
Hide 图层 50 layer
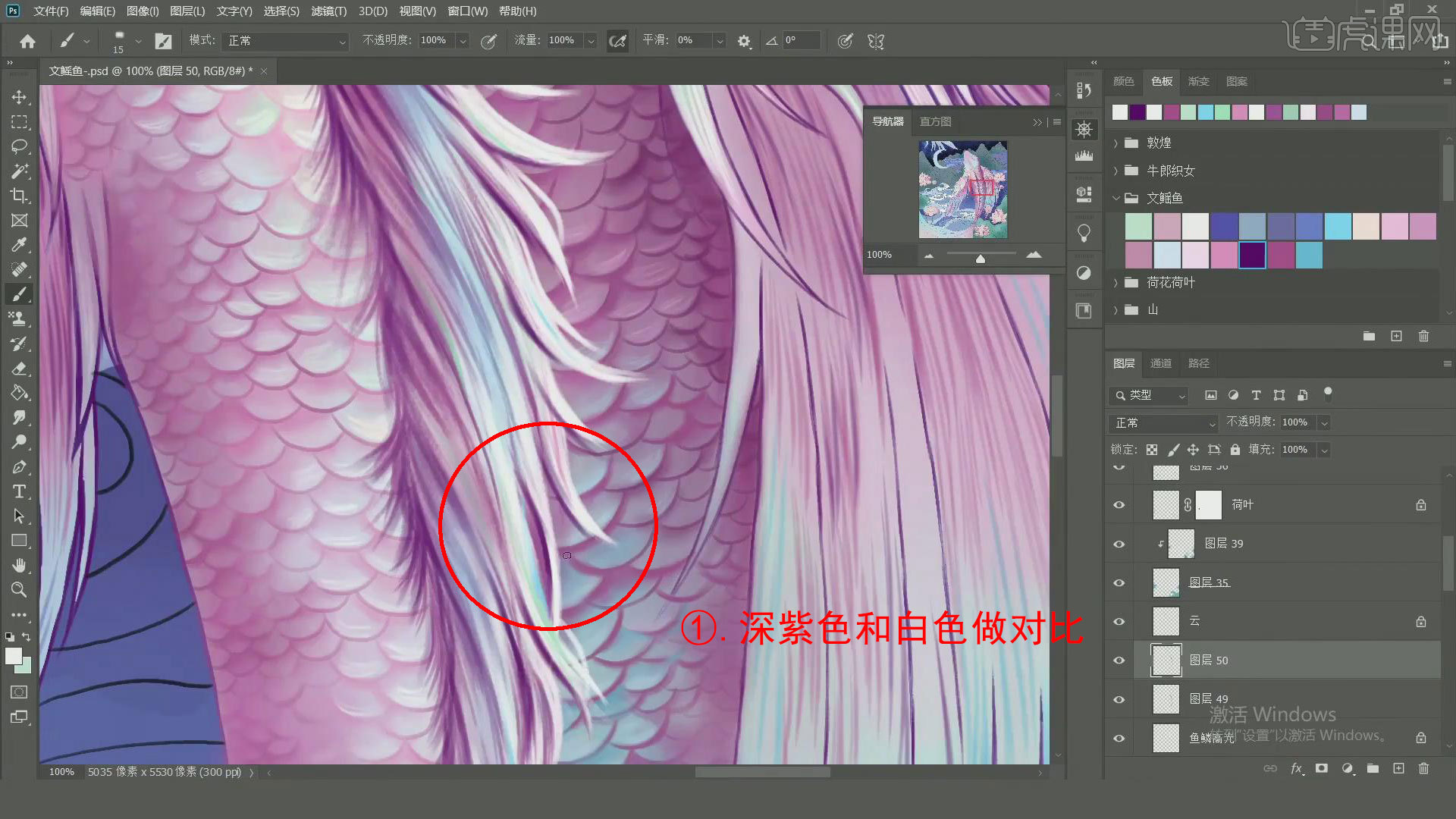click(1119, 660)
